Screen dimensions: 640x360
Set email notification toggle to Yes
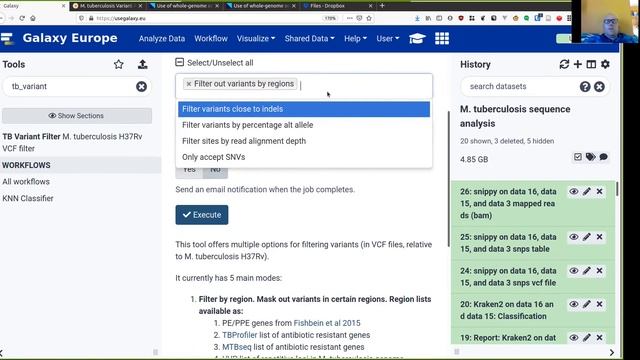coord(189,171)
